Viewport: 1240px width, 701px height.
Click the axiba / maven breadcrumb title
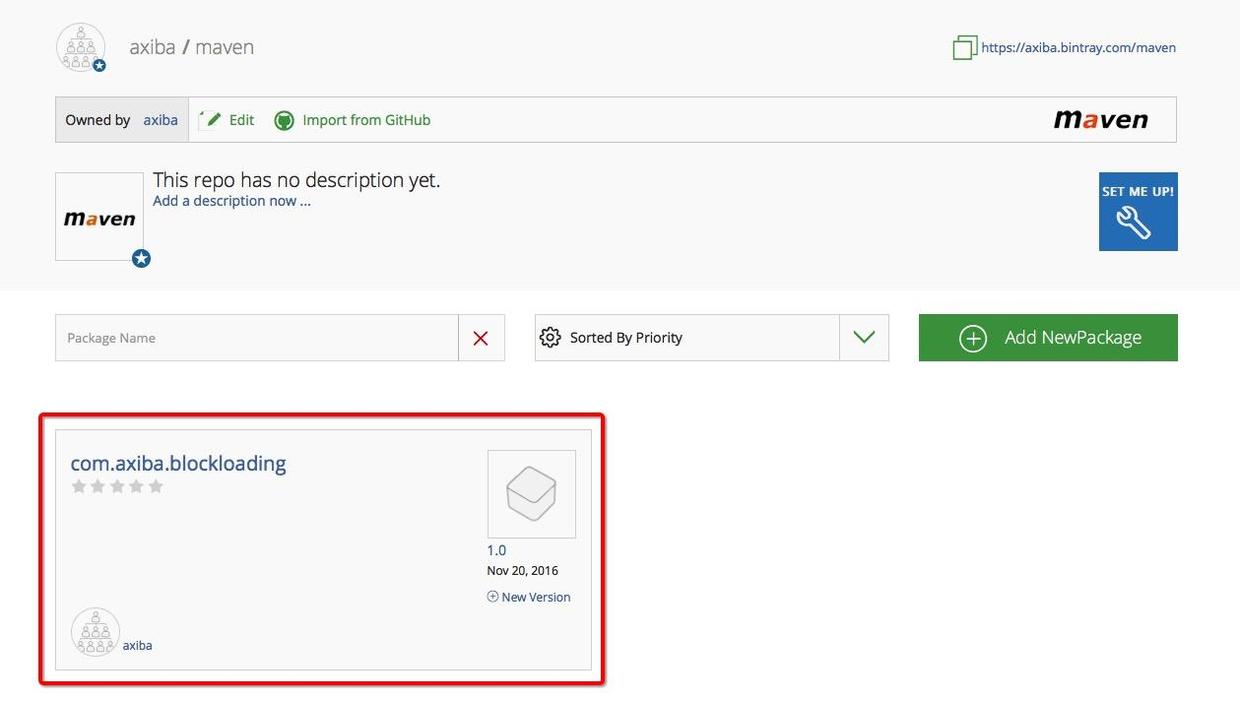[x=192, y=47]
